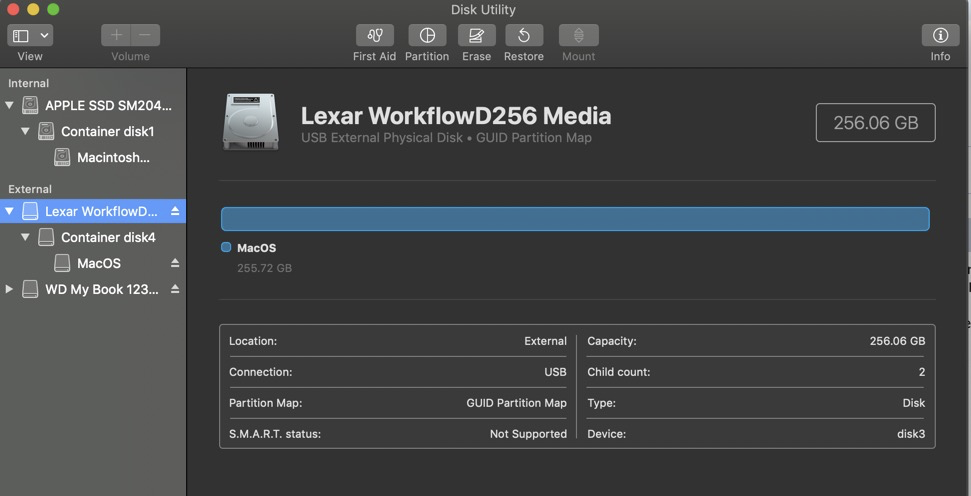Collapse Lexar WorkflowD disk tree
Image resolution: width=971 pixels, height=496 pixels.
9,211
